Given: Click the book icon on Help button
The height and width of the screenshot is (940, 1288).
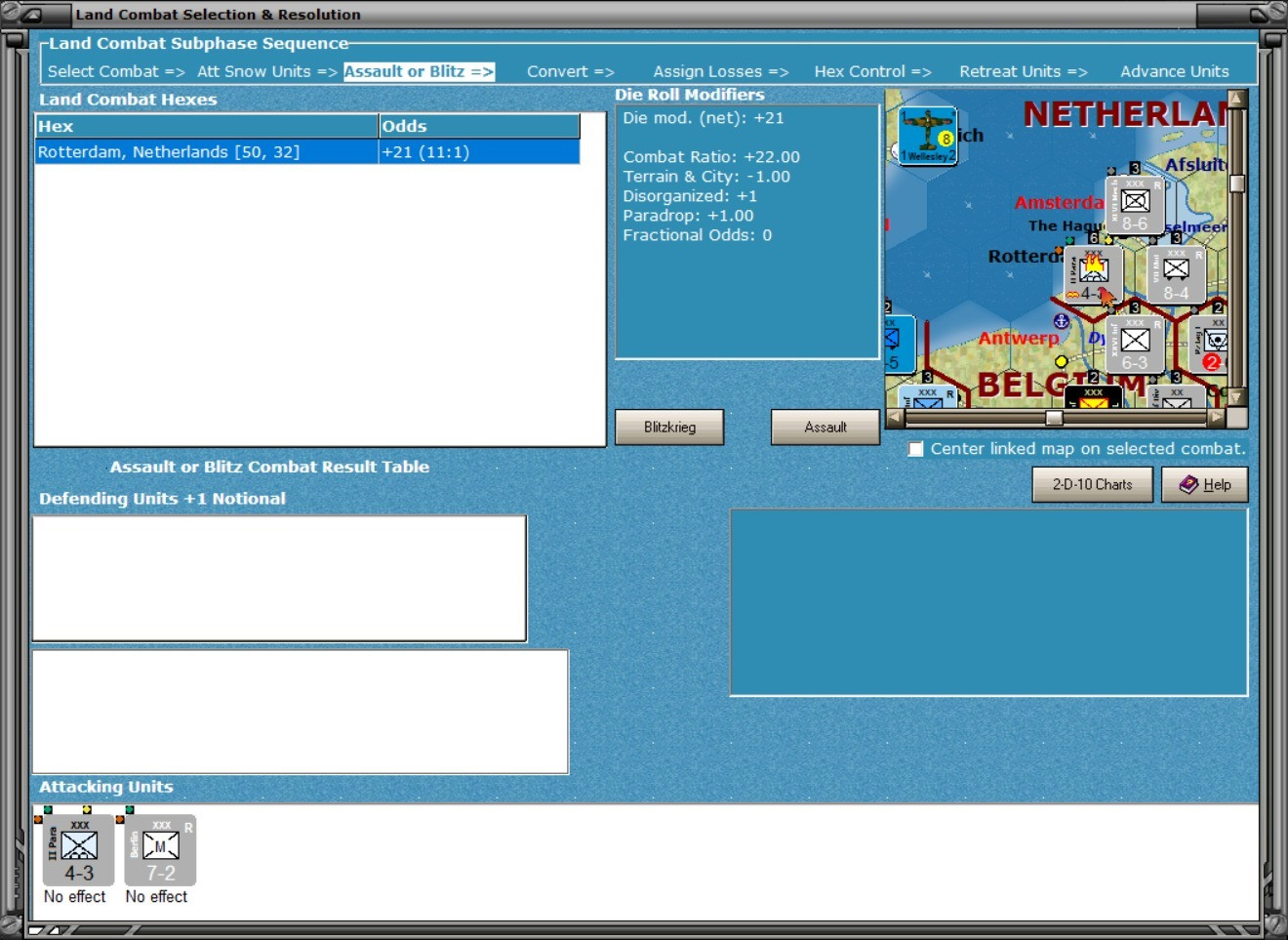Looking at the screenshot, I should 1188,484.
